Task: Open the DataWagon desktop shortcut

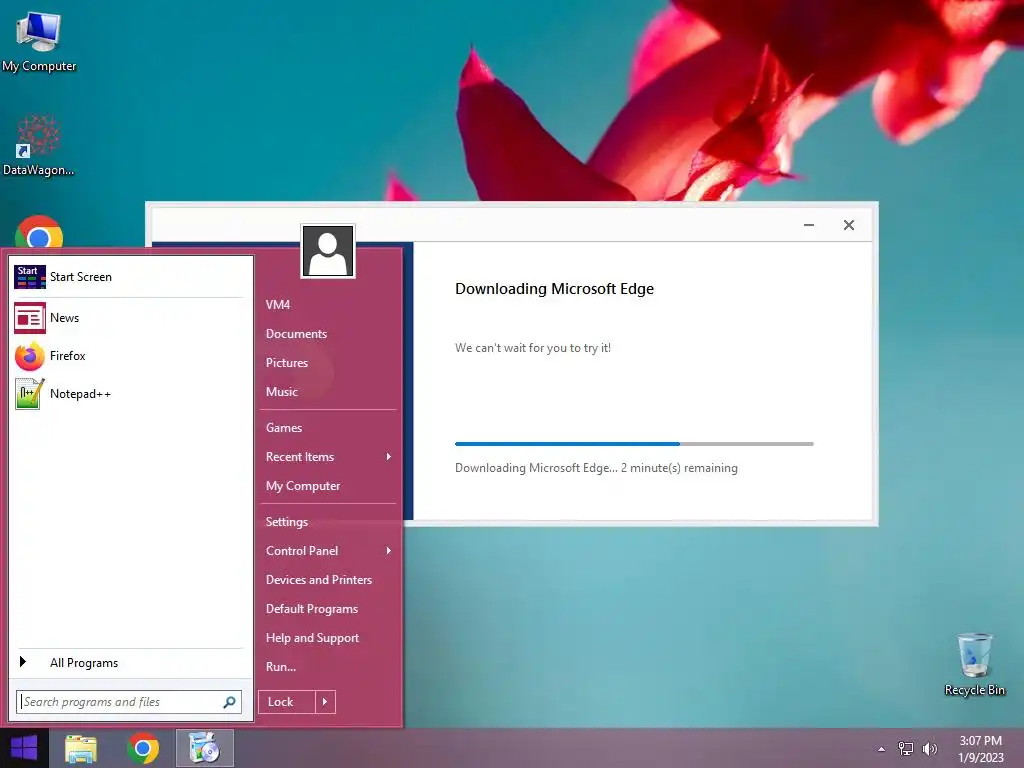Action: [39, 145]
